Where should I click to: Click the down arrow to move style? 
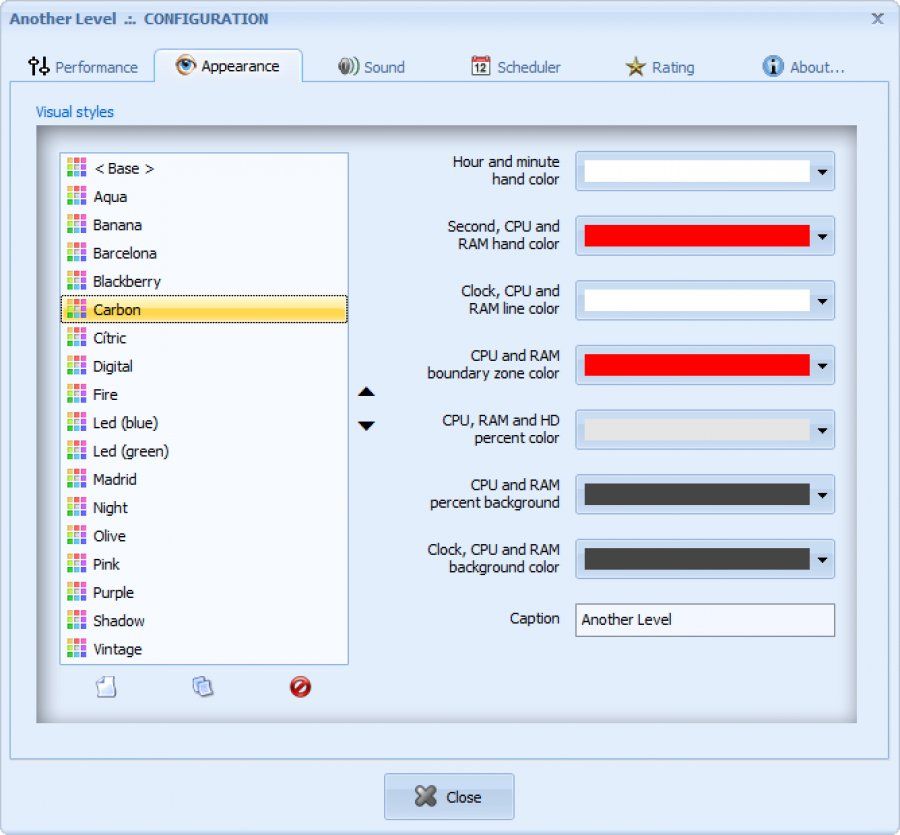point(367,425)
